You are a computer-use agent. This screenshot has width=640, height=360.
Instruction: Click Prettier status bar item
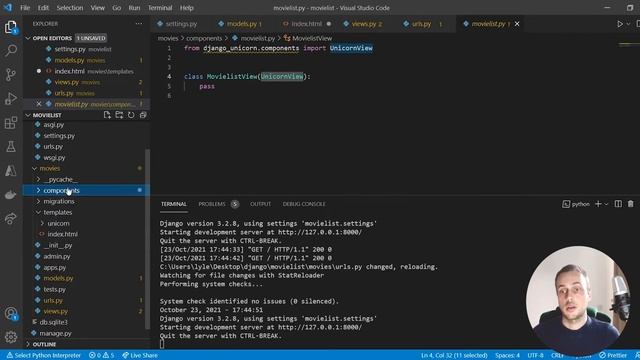coord(613,355)
